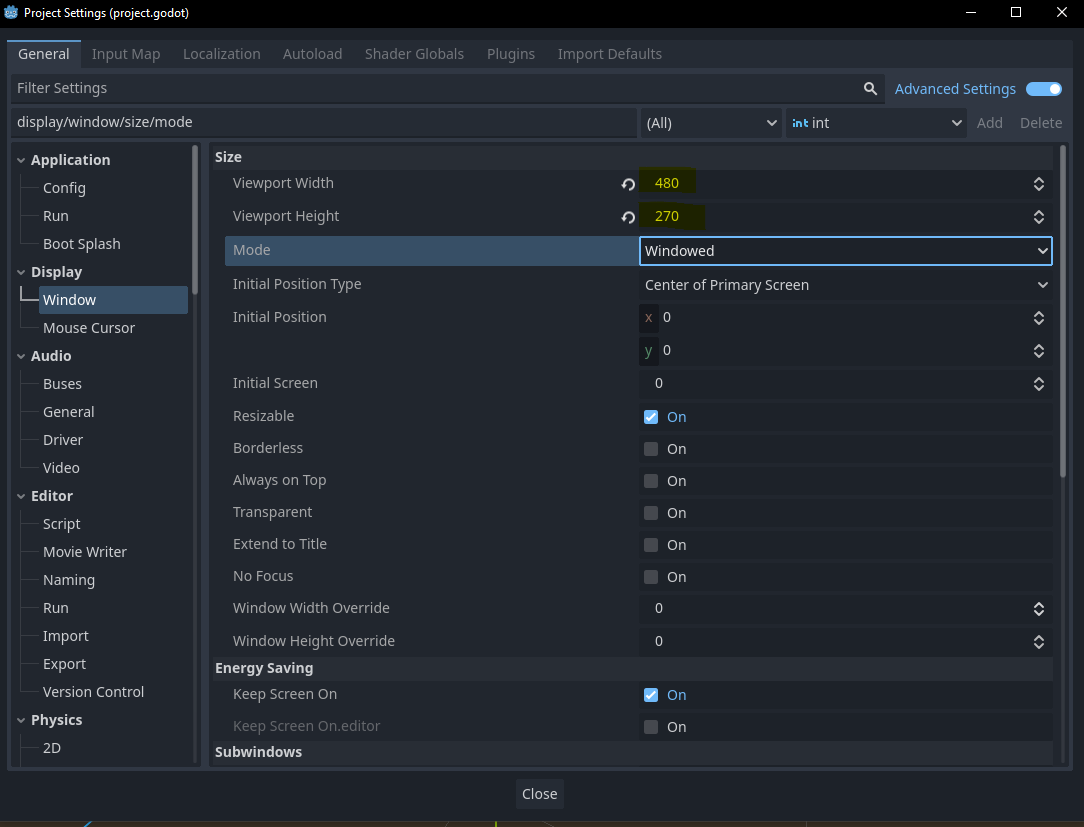The height and width of the screenshot is (827, 1084).
Task: Open the Mode dropdown showing Windowed
Action: (845, 251)
